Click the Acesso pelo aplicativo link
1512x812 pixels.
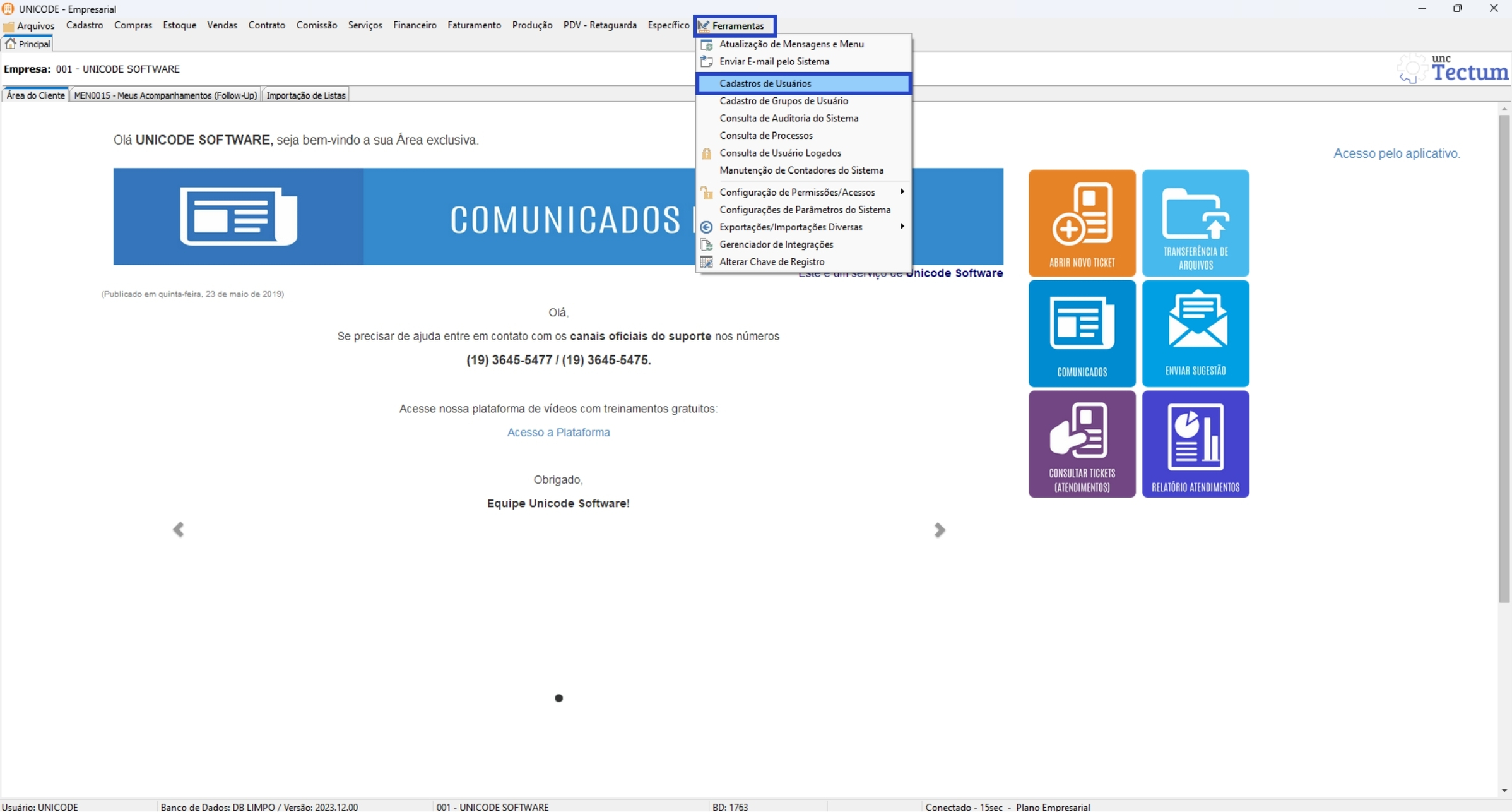(1396, 153)
